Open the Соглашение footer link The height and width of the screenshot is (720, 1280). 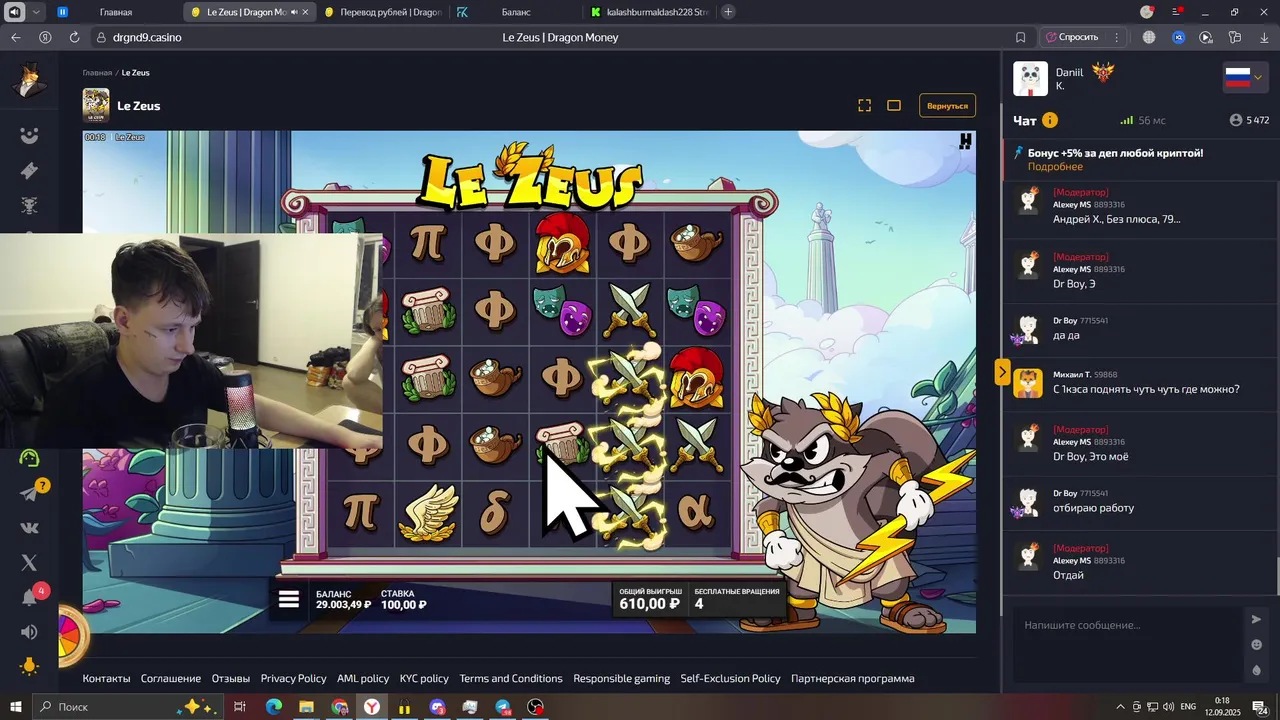point(171,678)
